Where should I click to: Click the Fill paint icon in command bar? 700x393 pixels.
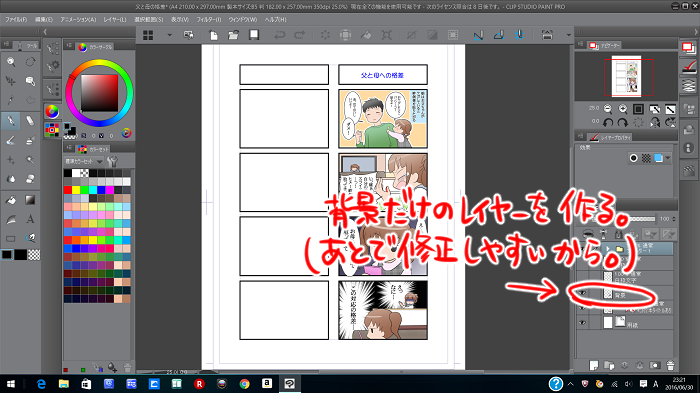[366, 35]
